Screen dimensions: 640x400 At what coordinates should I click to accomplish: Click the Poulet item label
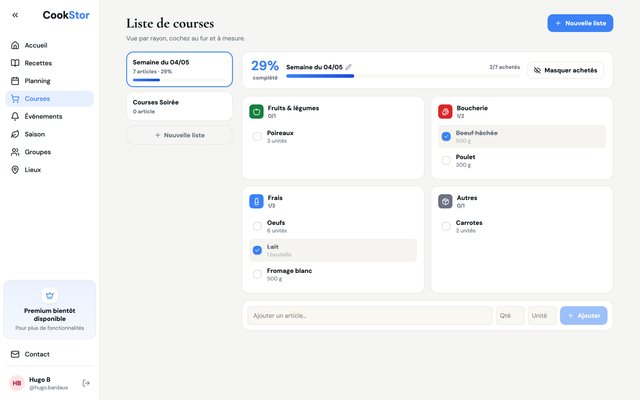[465, 157]
